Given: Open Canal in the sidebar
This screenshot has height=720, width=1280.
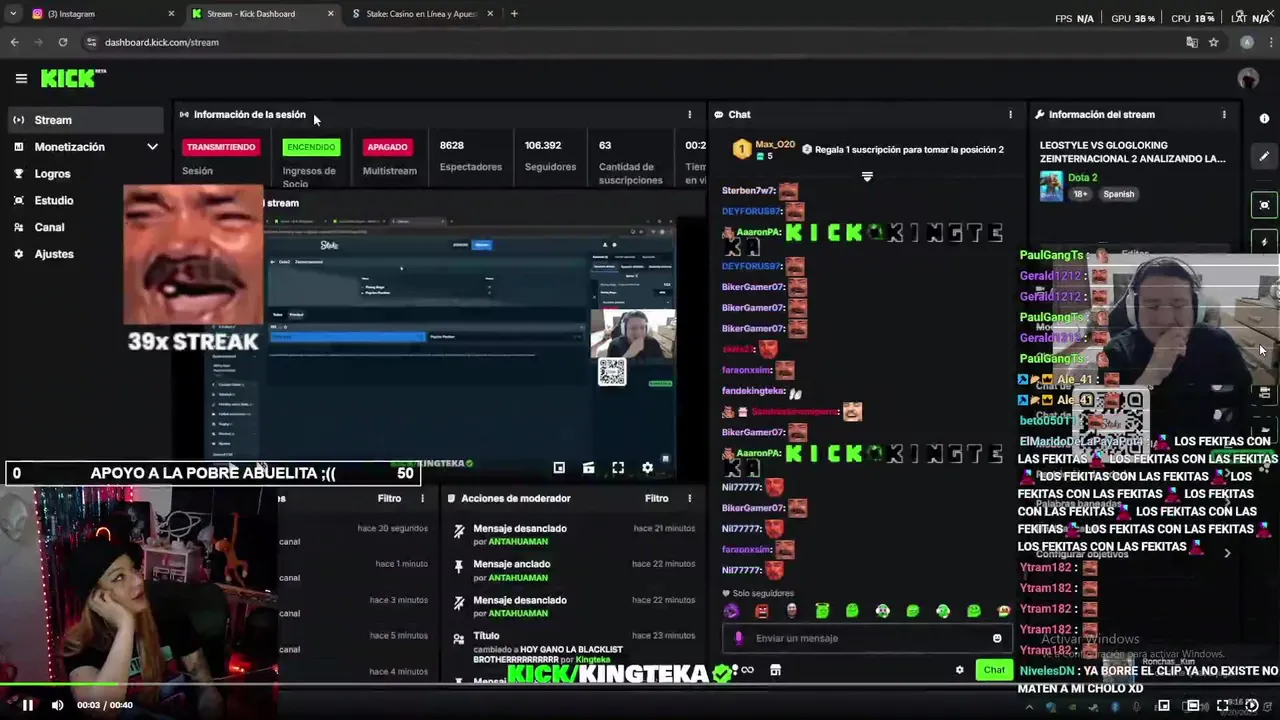Looking at the screenshot, I should 49,228.
